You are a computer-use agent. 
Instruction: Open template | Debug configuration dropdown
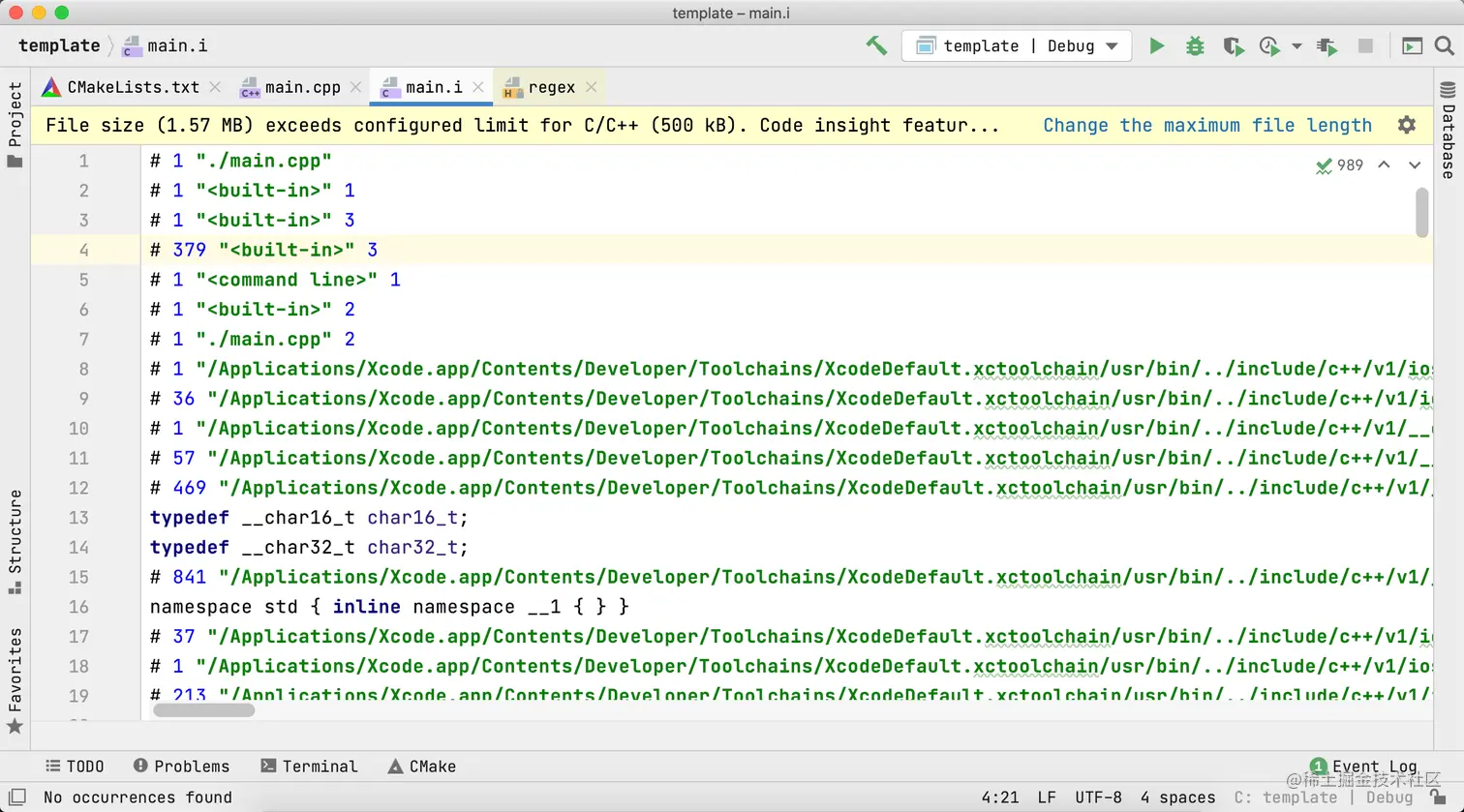[1017, 45]
